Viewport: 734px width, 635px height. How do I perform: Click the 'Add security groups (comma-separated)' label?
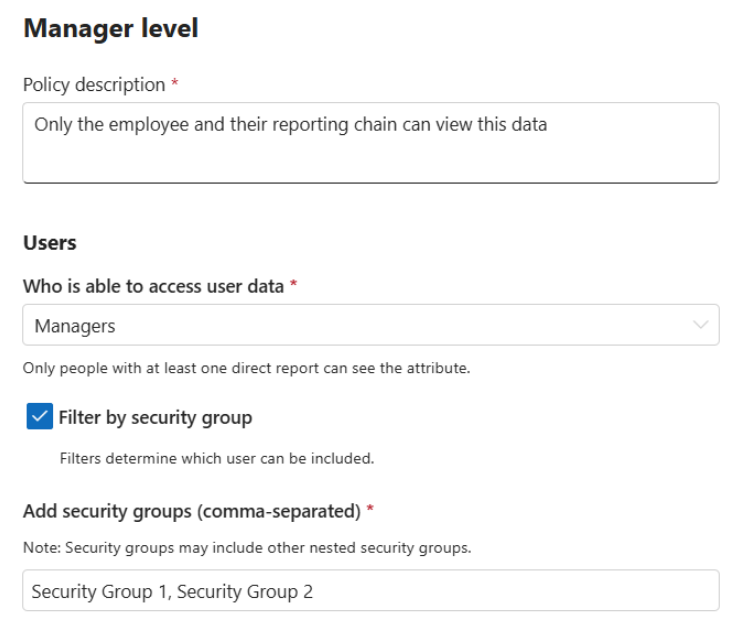tap(192, 511)
